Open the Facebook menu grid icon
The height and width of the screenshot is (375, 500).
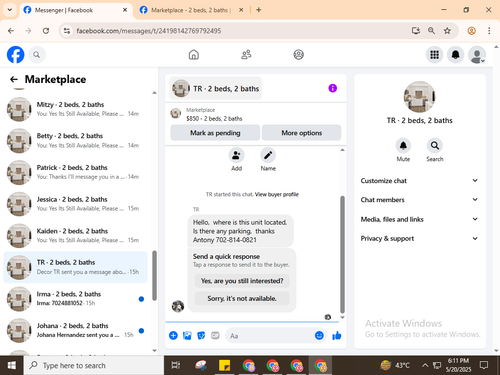click(434, 55)
